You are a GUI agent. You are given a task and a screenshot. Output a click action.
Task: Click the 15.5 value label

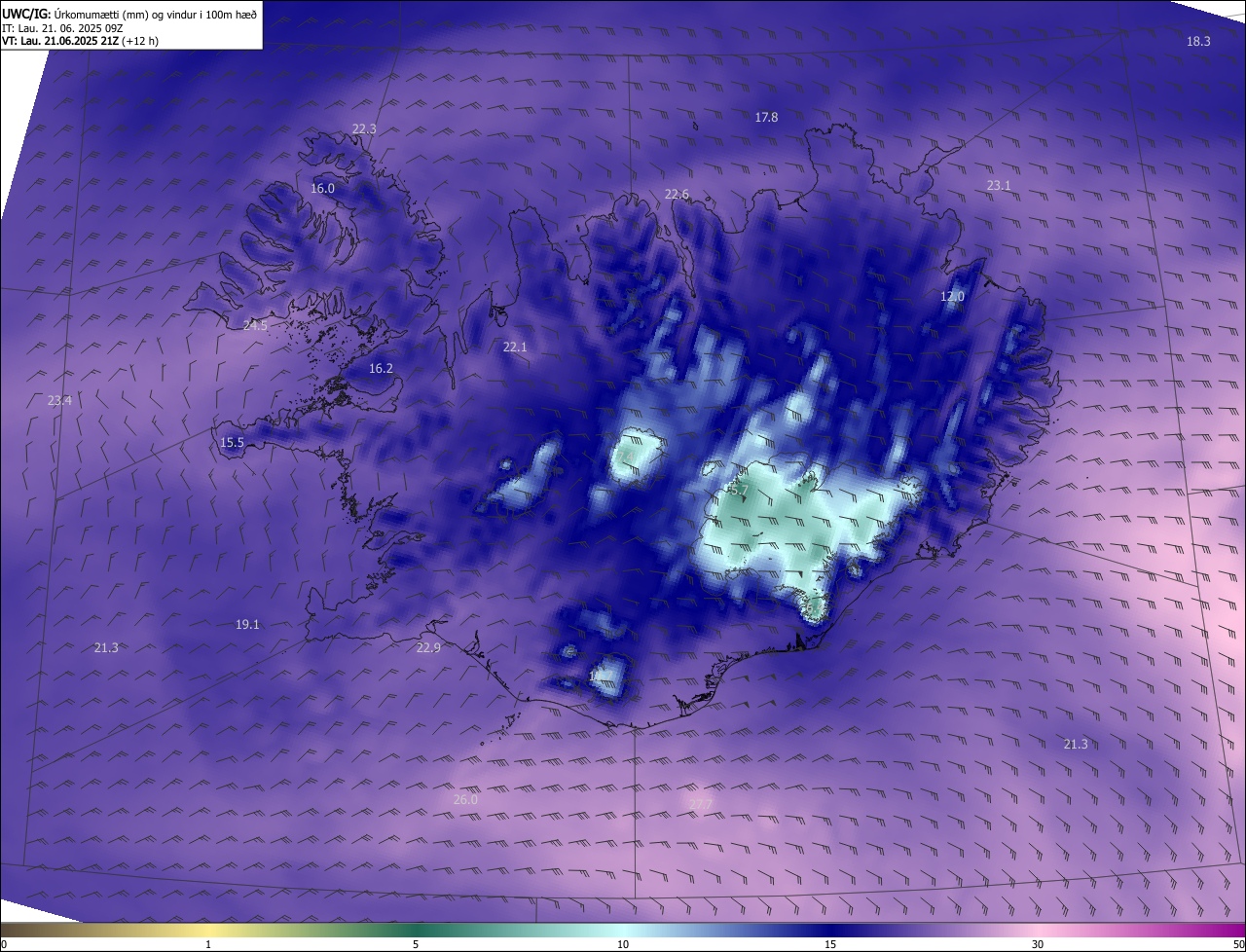pos(232,442)
